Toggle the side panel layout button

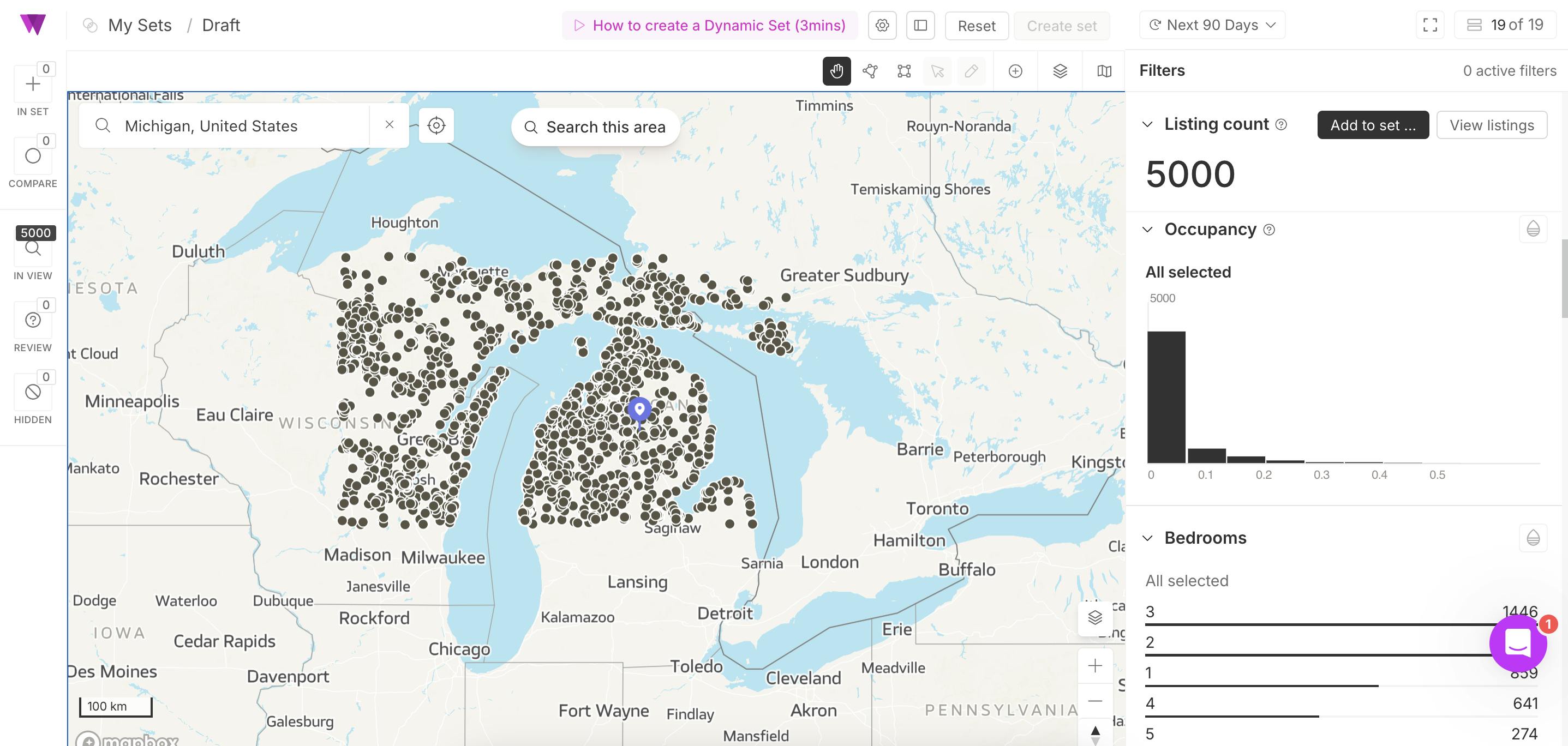tap(920, 26)
